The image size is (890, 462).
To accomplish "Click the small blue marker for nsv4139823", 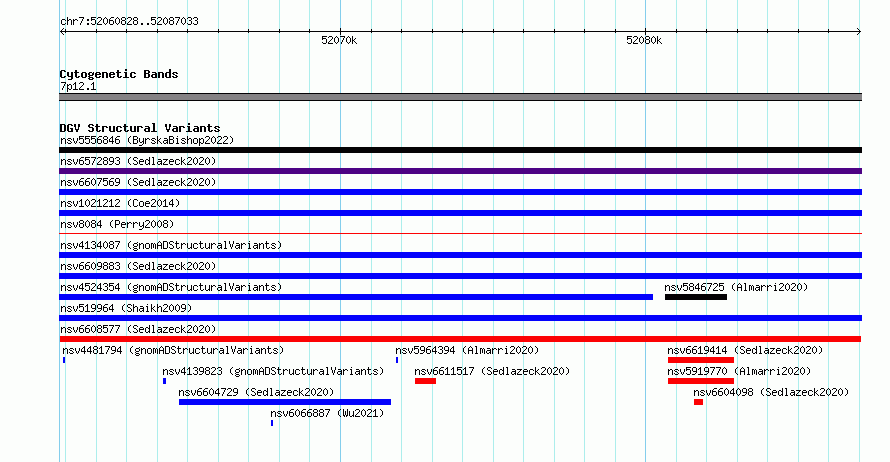I will [x=165, y=381].
